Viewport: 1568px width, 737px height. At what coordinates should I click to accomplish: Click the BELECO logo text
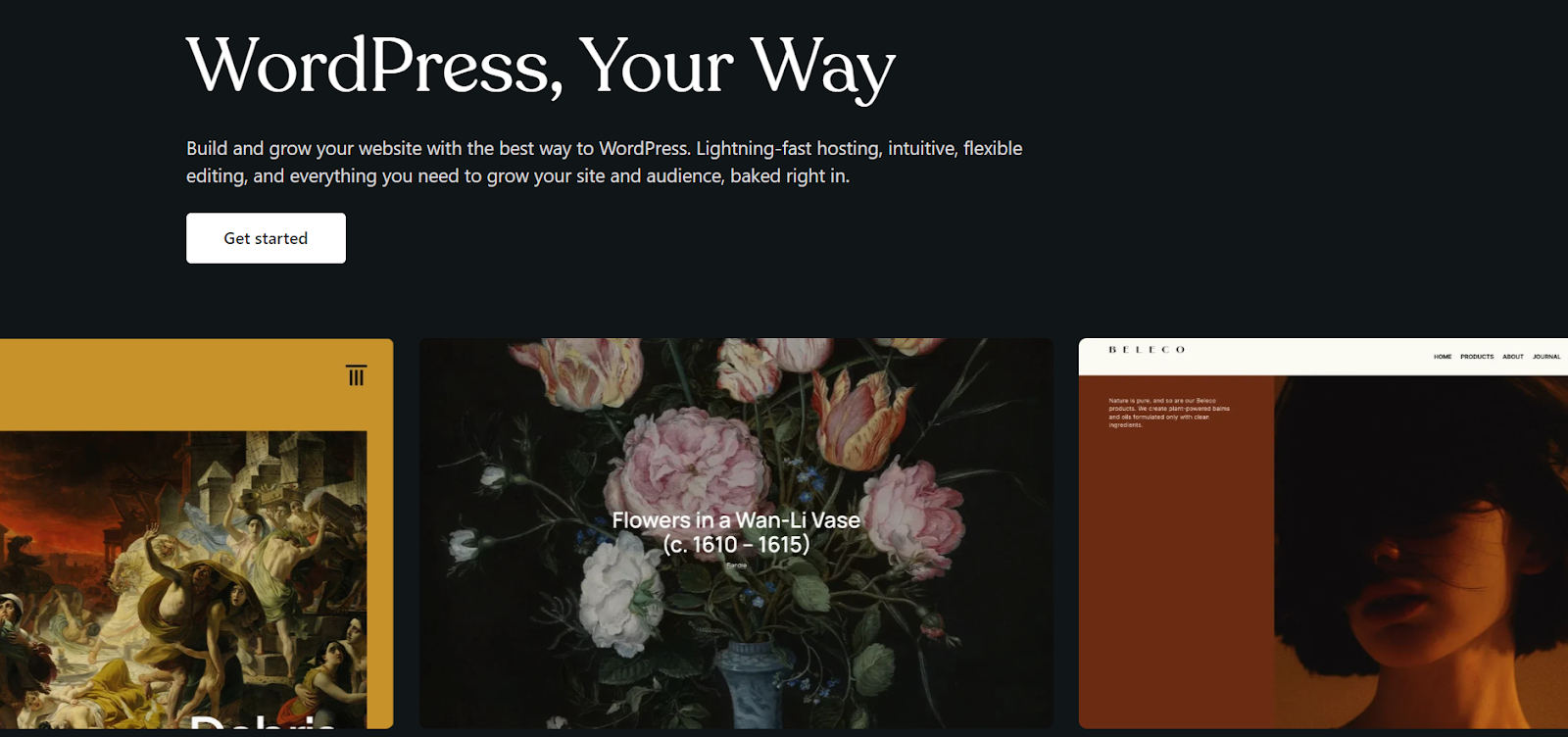(x=1147, y=350)
